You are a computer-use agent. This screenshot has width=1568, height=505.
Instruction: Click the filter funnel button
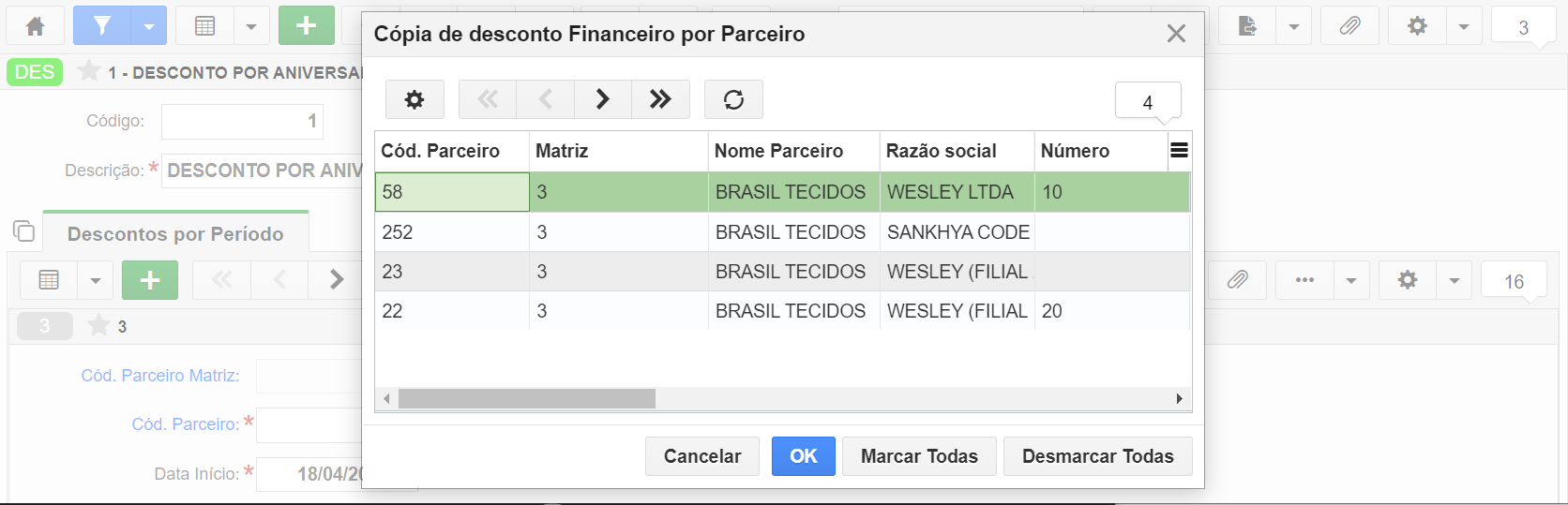point(102,26)
